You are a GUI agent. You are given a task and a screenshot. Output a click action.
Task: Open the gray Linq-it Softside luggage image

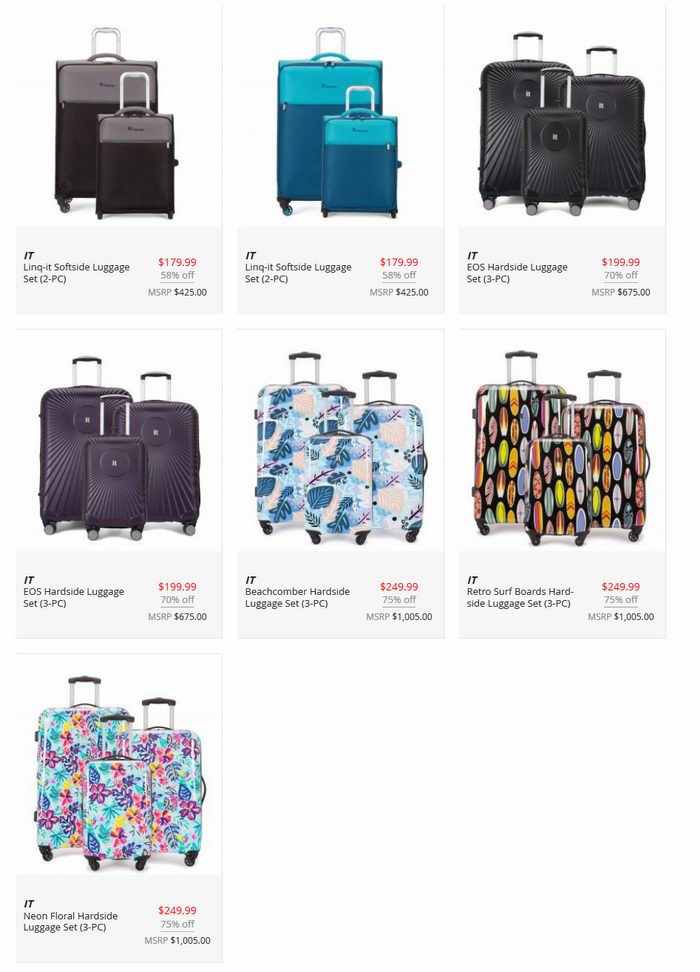(117, 123)
